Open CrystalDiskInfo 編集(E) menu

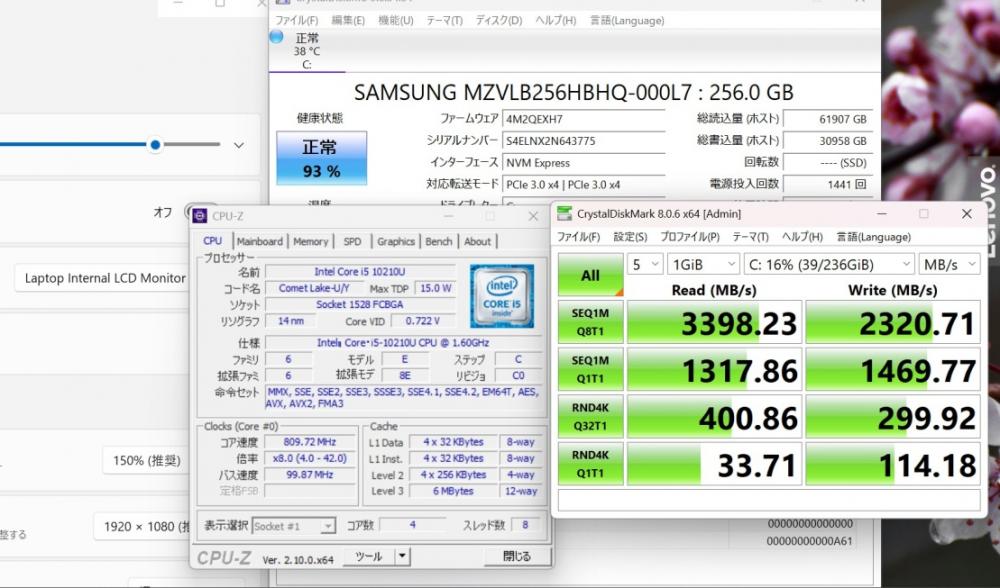pyautogui.click(x=348, y=20)
